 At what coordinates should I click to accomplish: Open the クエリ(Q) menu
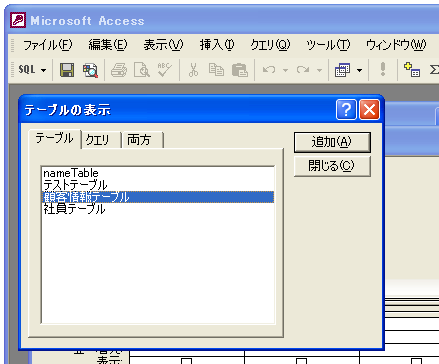click(x=270, y=45)
